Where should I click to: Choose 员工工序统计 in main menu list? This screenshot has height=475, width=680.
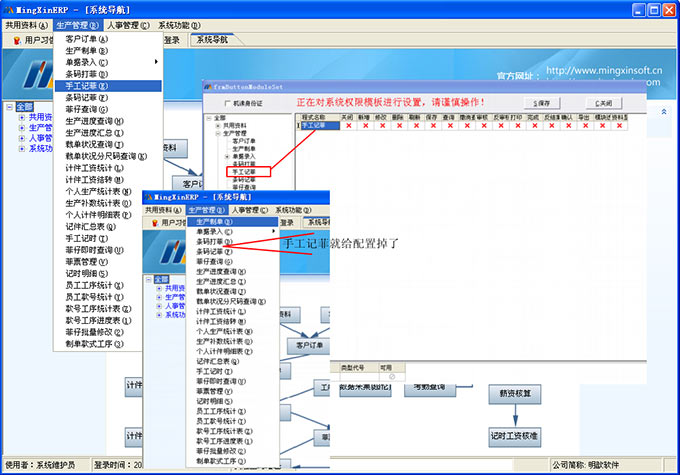click(98, 285)
